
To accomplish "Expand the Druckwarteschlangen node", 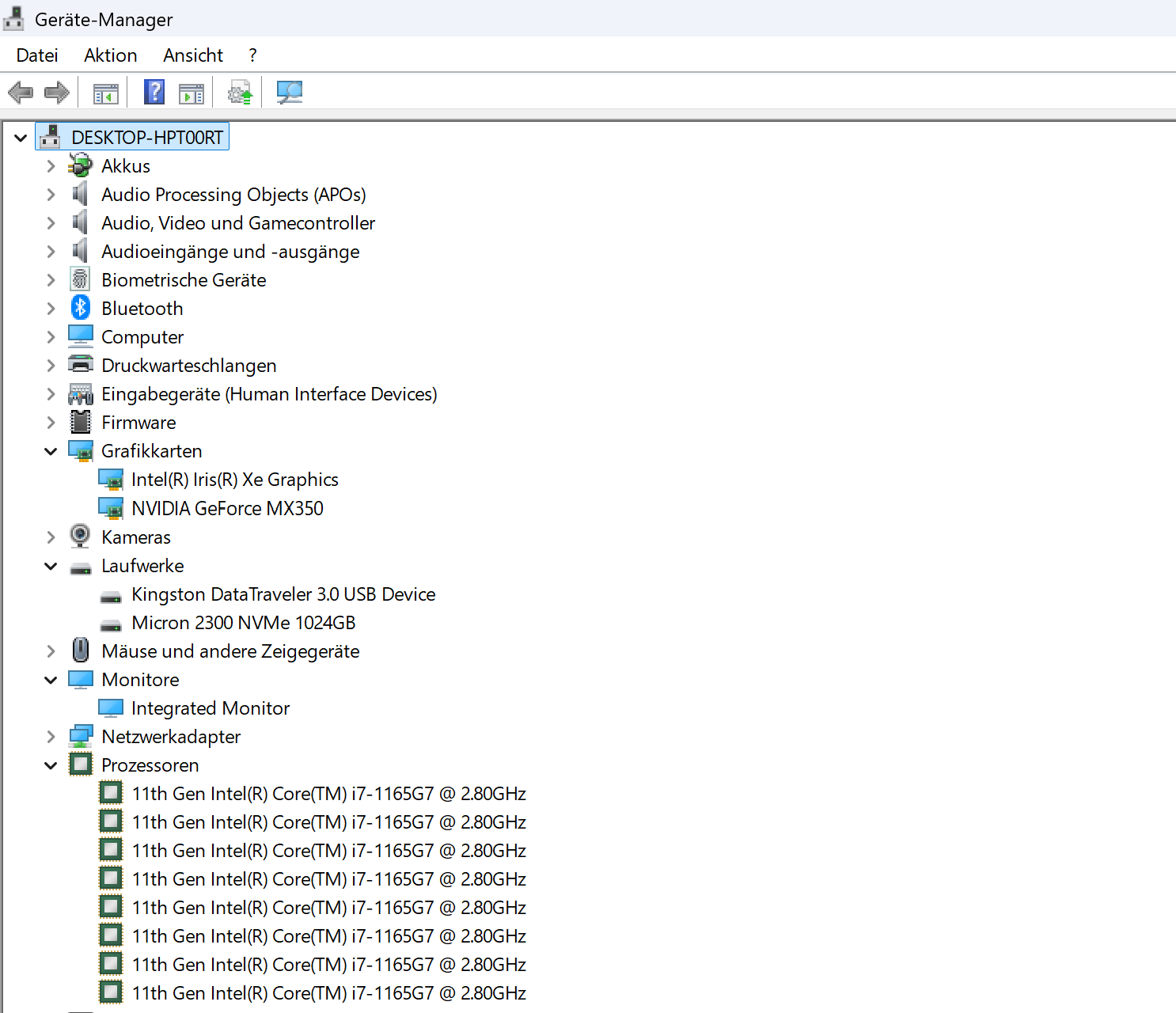I will (51, 366).
